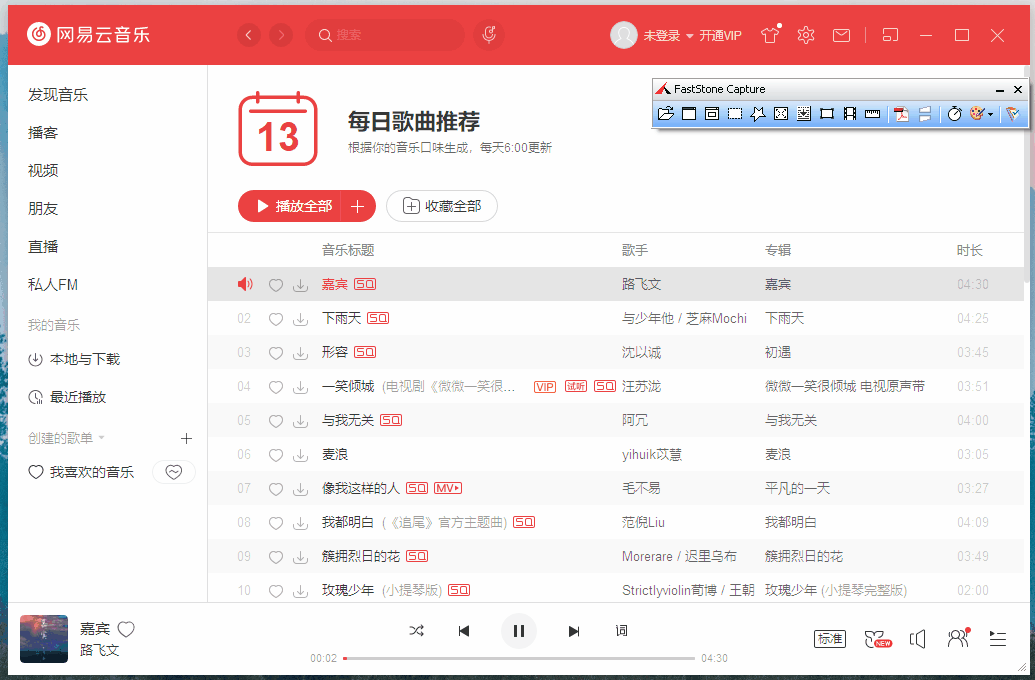Select FastStone's freehand capture tool
Image resolution: width=1035 pixels, height=680 pixels.
click(757, 113)
